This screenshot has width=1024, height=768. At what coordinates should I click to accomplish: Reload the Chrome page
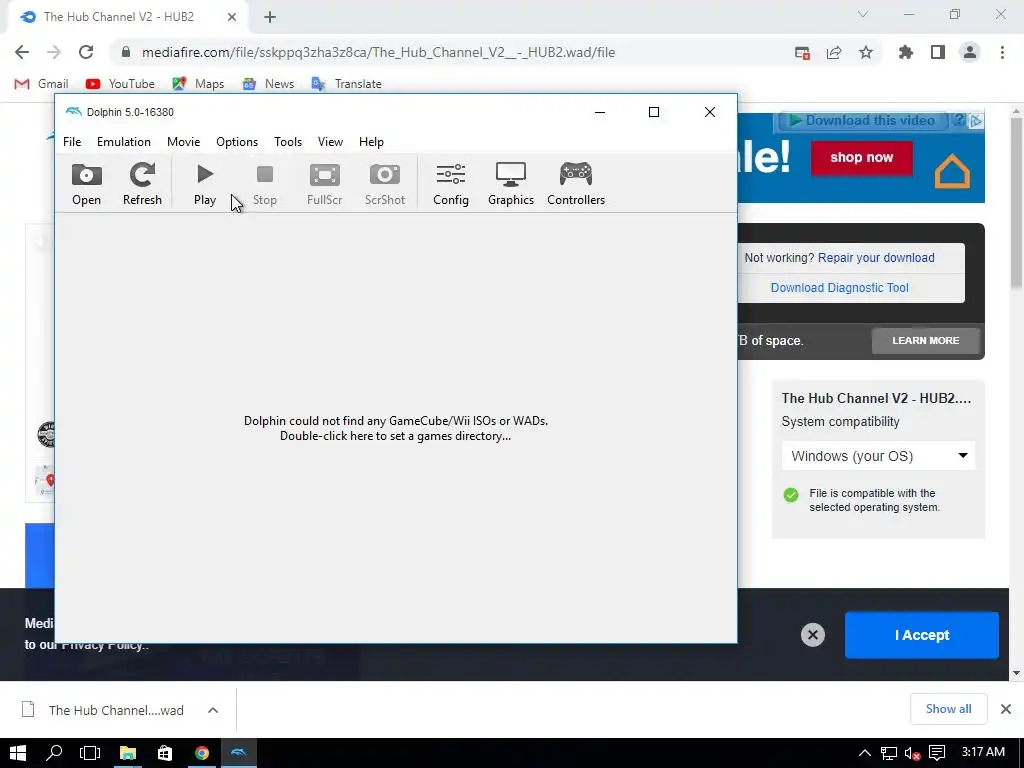tap(86, 52)
